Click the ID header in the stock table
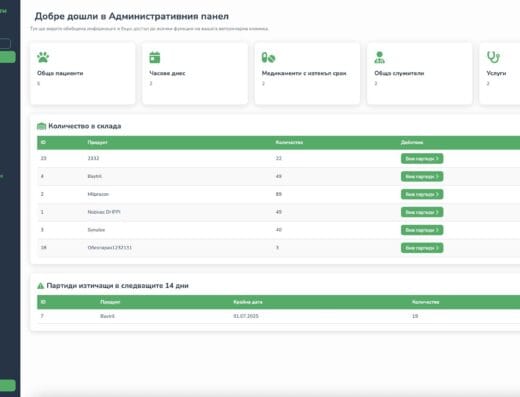This screenshot has height=397, width=520. tap(43, 142)
